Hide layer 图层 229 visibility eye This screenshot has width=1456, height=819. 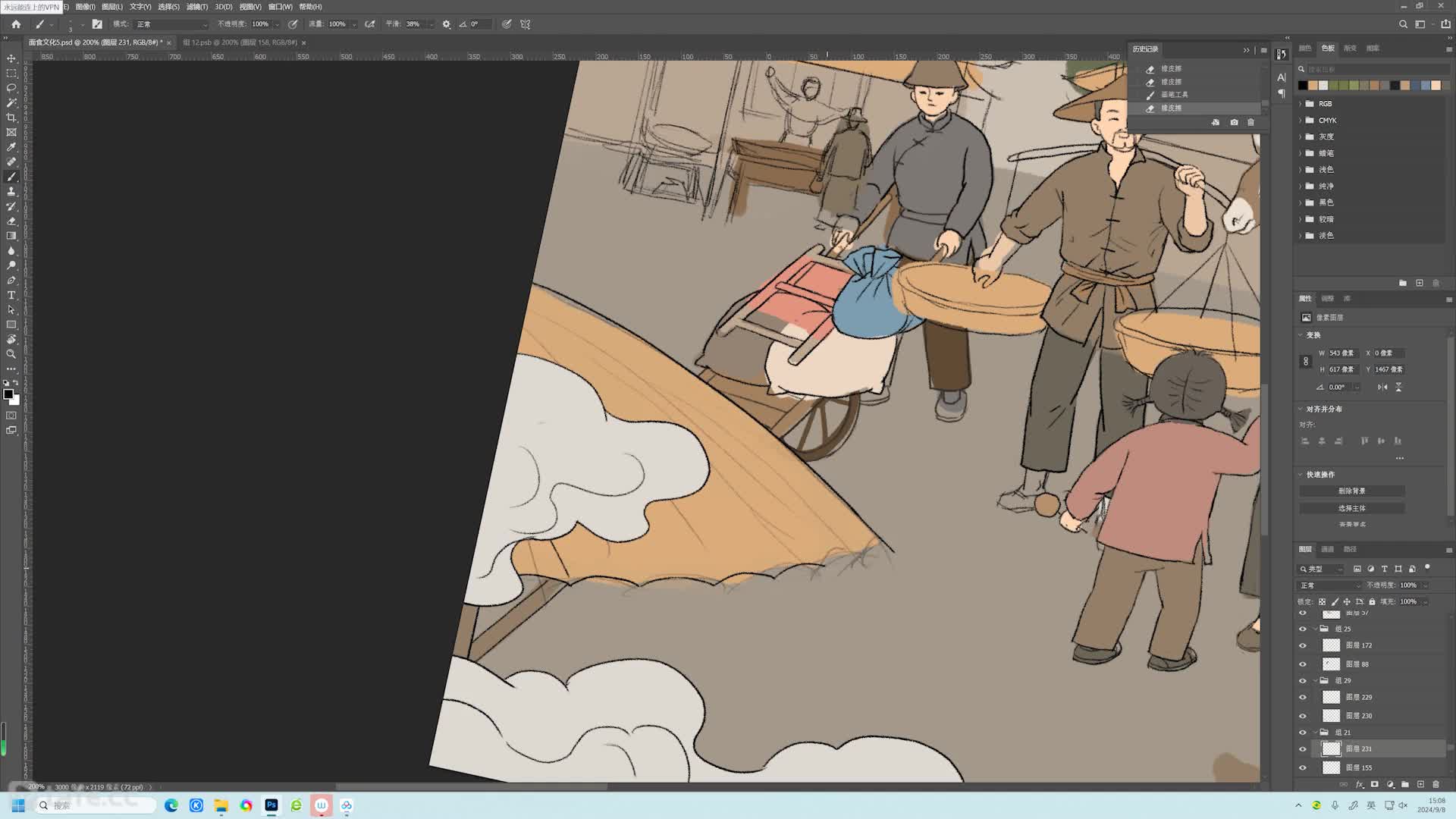(1303, 698)
